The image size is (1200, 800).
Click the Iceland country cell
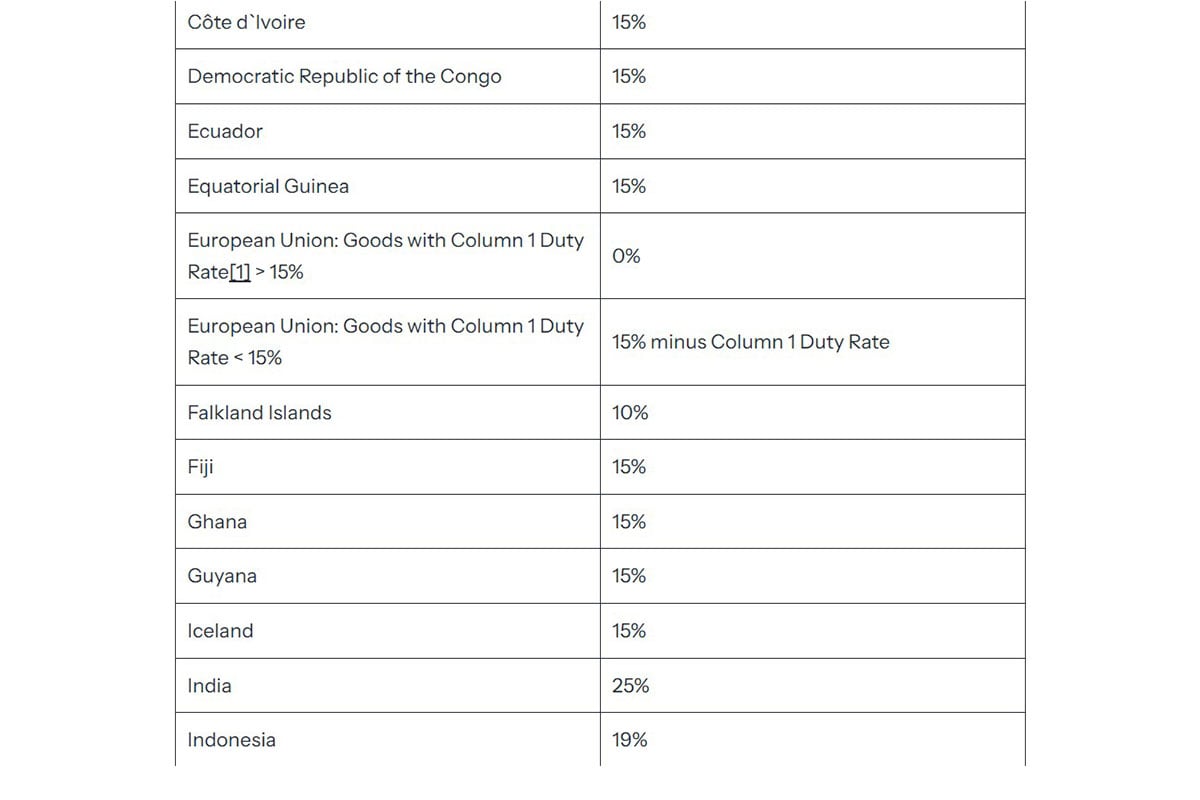click(388, 631)
